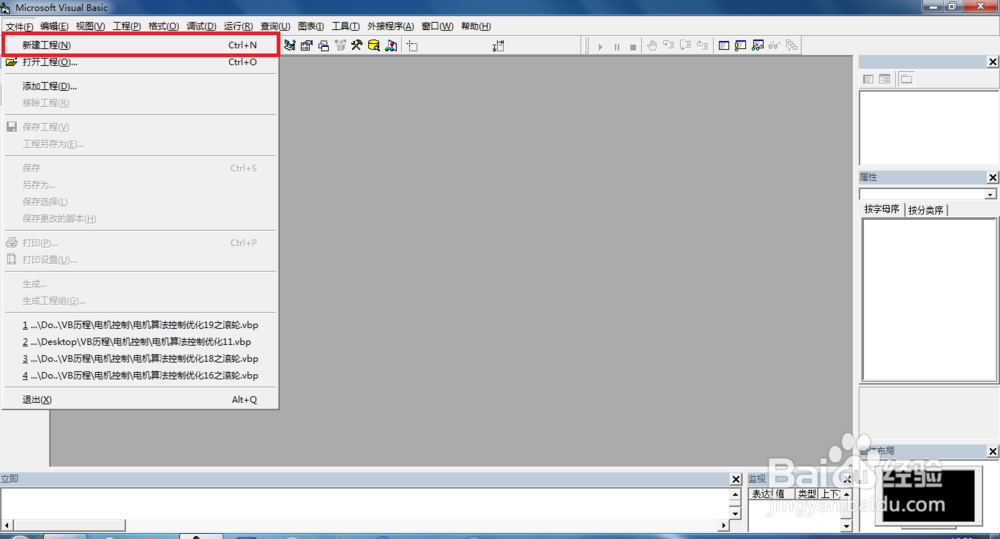Viewport: 1000px width, 539px height.
Task: Choose 添加工程(D)... menu entry
Action: 140,86
